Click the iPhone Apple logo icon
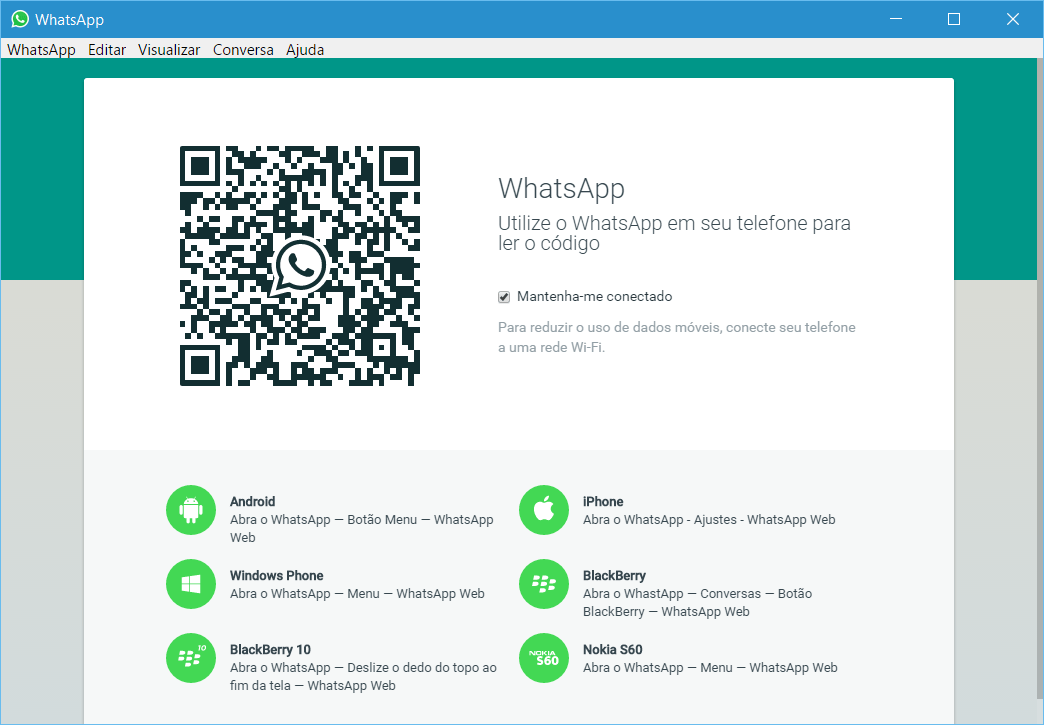The width and height of the screenshot is (1044, 725). (544, 510)
